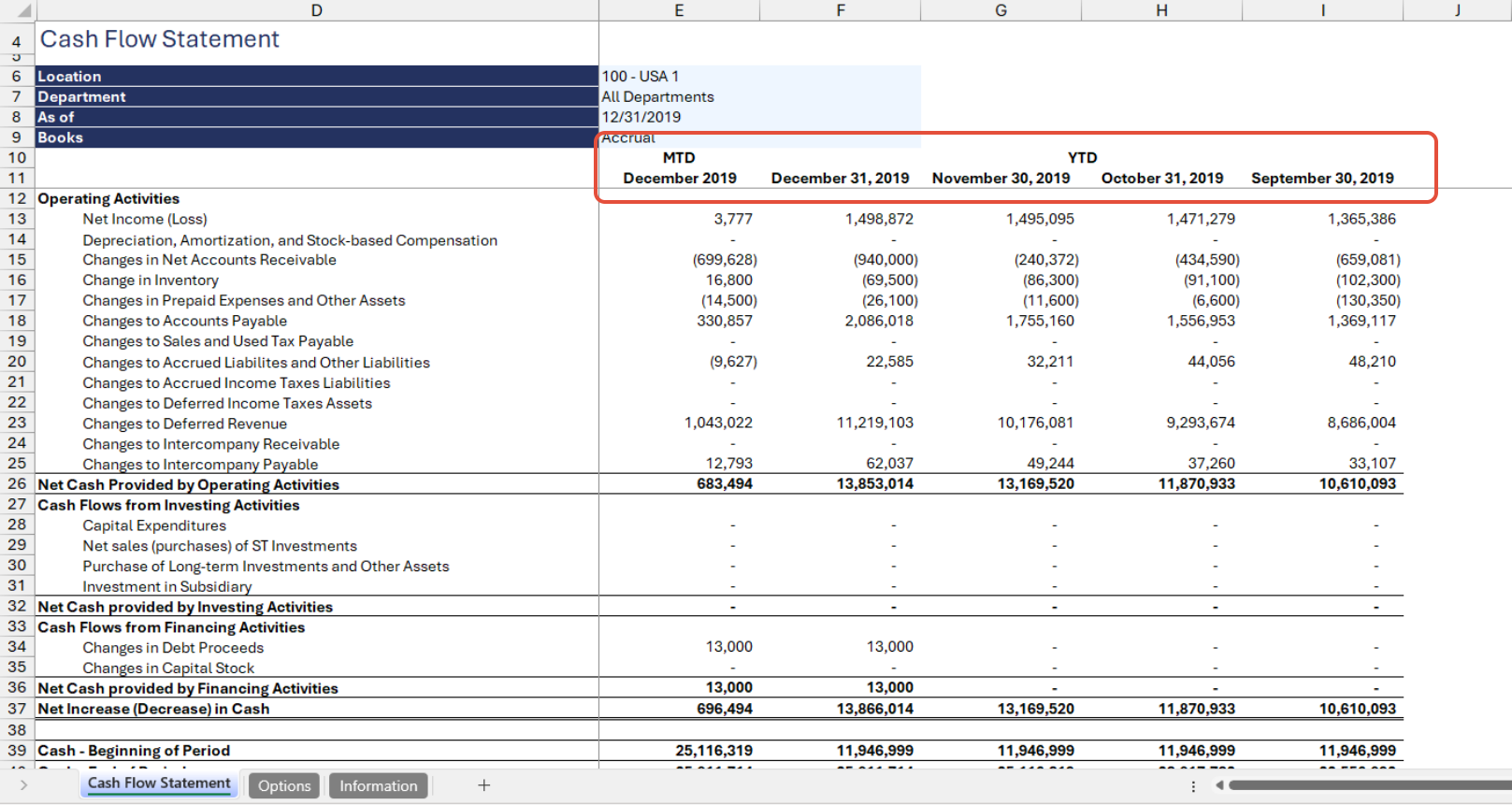
Task: Click the 'September 30, 2019' header cell
Action: tap(1322, 178)
